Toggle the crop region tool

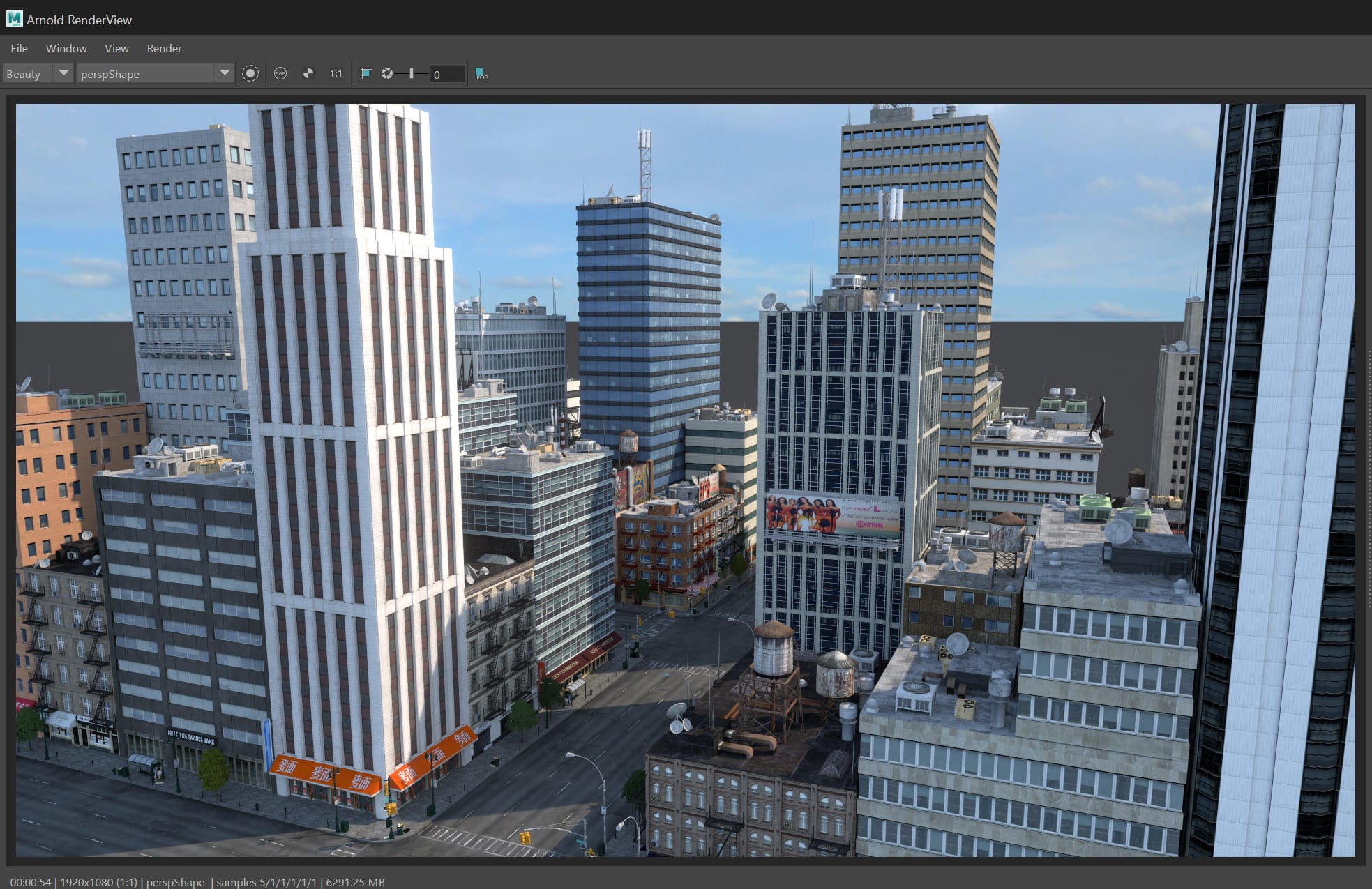pyautogui.click(x=365, y=73)
